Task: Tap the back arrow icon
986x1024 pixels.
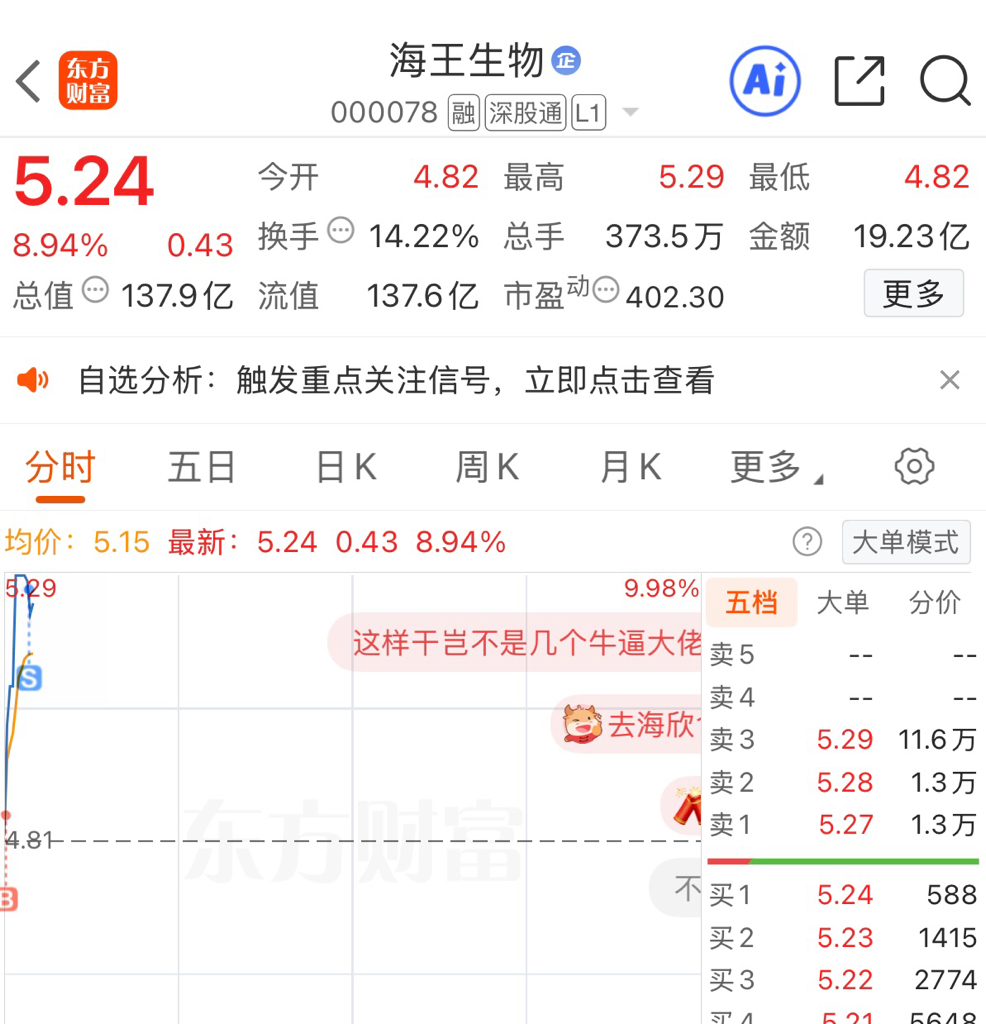Action: click(29, 81)
